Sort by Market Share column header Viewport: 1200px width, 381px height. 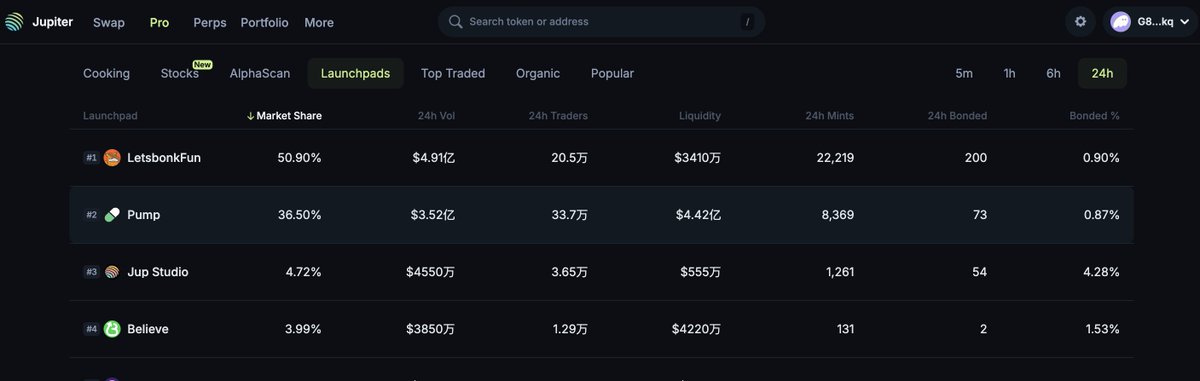point(284,116)
